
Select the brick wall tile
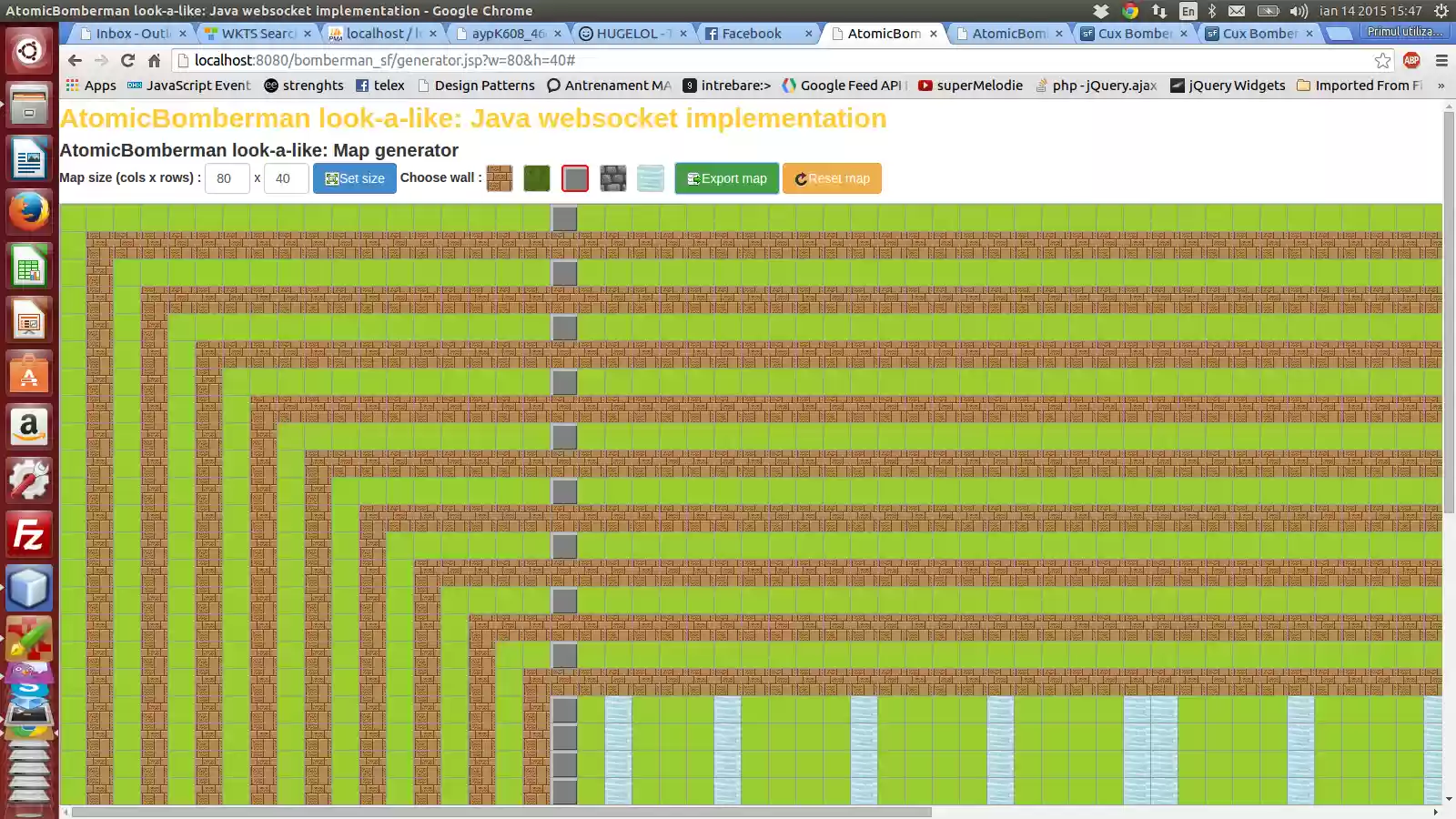pos(500,178)
